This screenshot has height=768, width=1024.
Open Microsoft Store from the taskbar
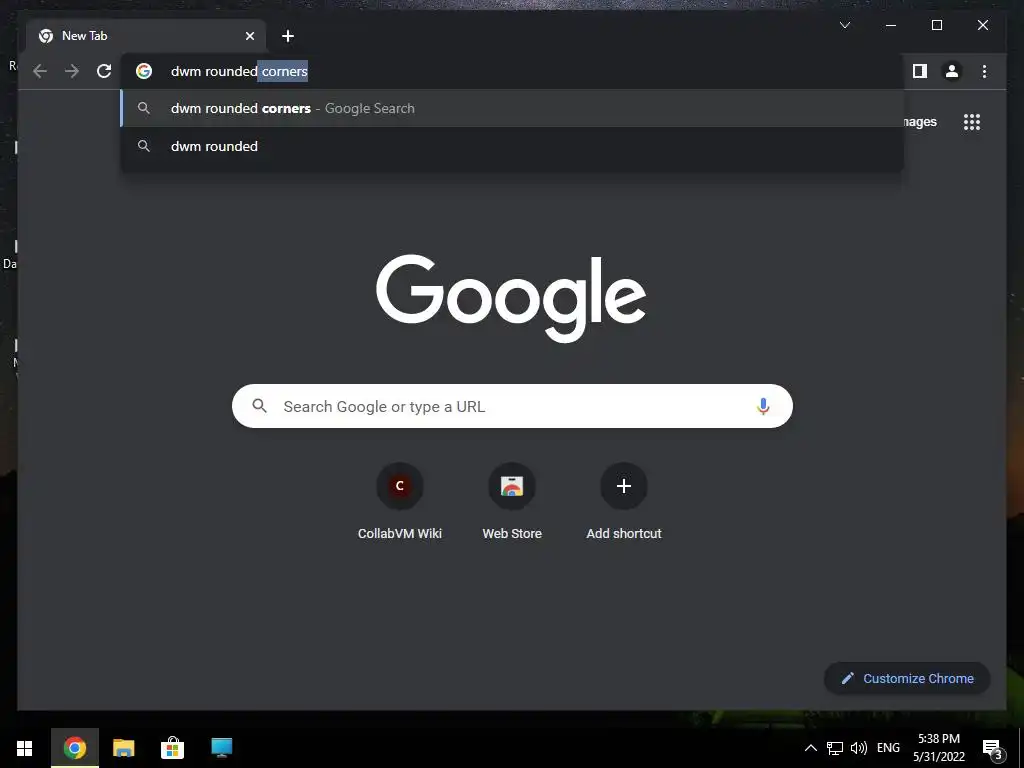(x=172, y=748)
